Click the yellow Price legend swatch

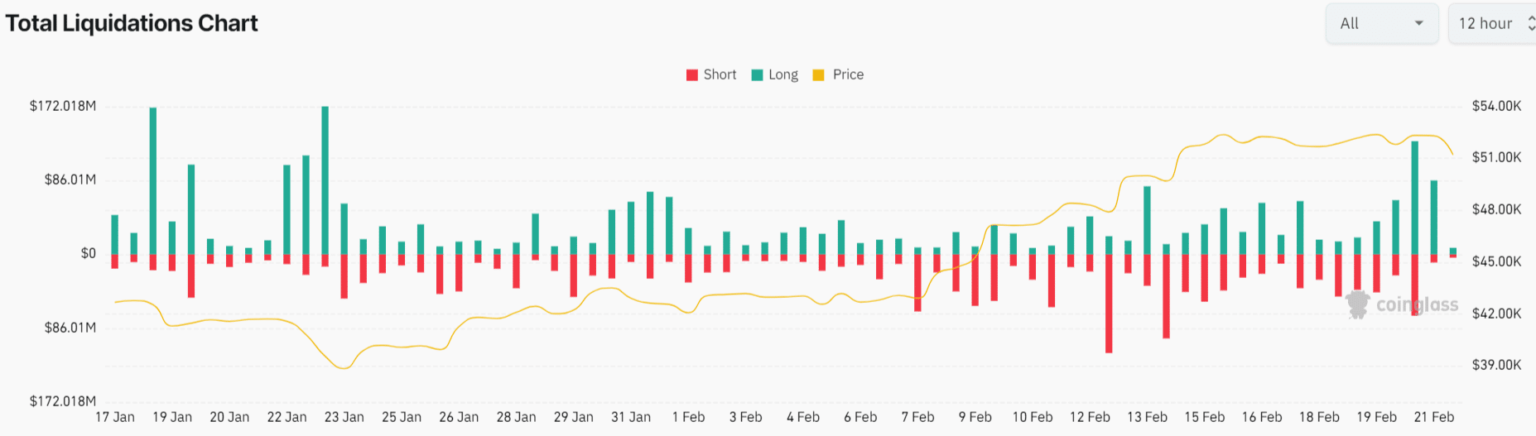click(818, 75)
